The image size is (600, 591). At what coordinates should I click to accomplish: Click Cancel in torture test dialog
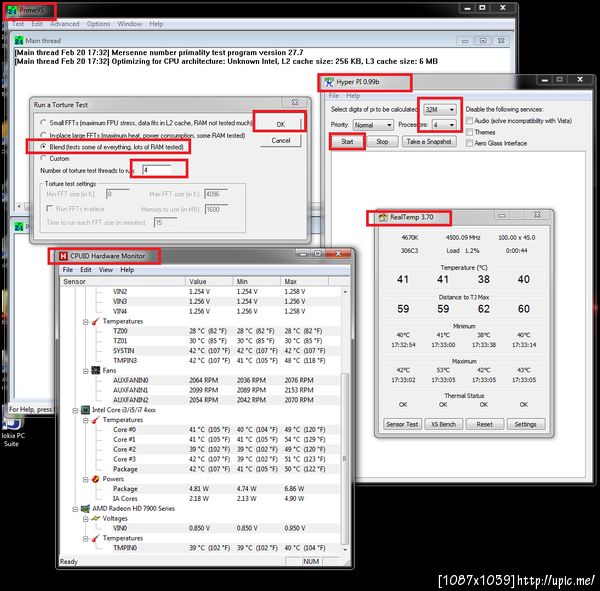tap(280, 140)
